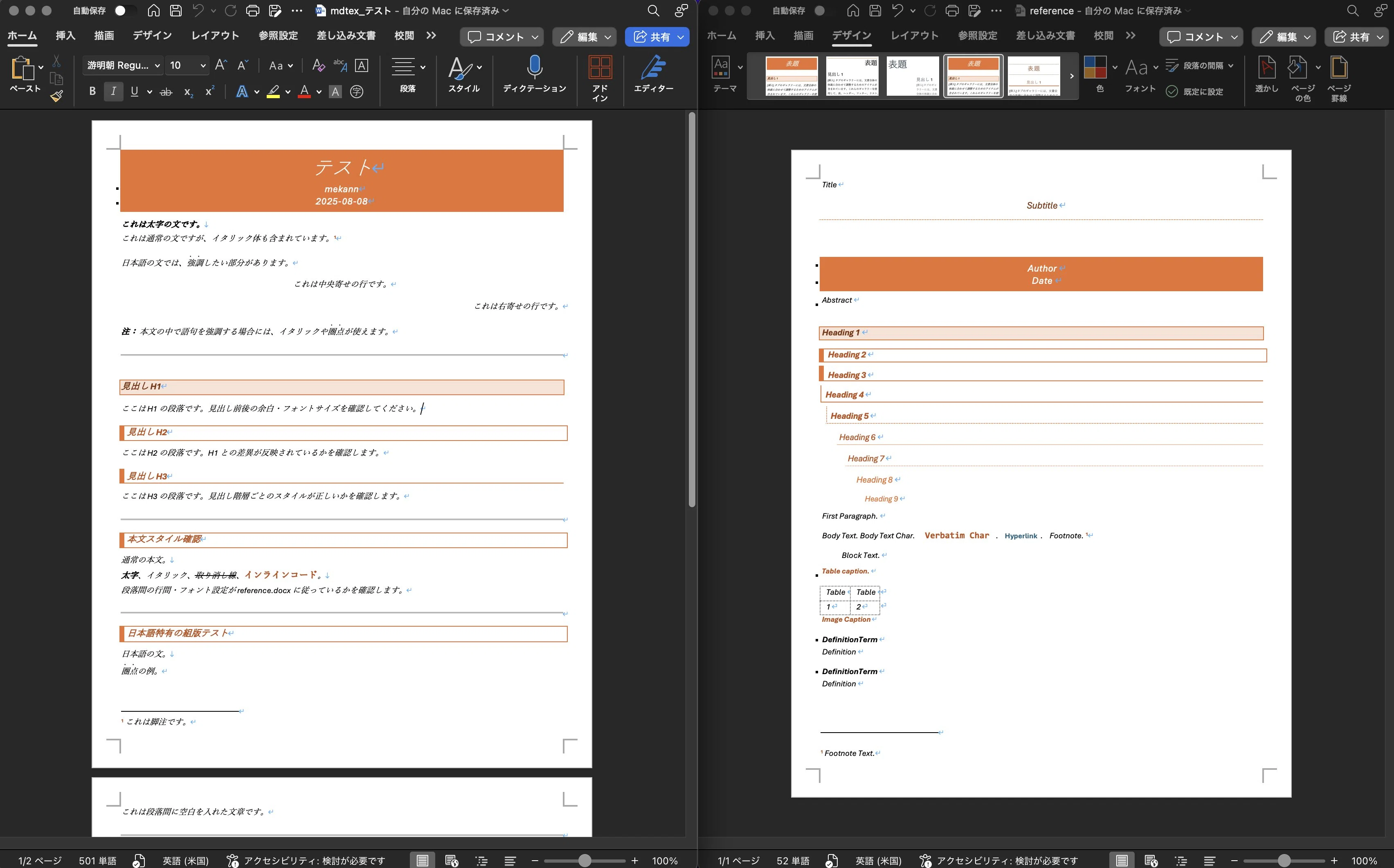Click 共有 button in mdtex window
The image size is (1394, 868).
[657, 37]
